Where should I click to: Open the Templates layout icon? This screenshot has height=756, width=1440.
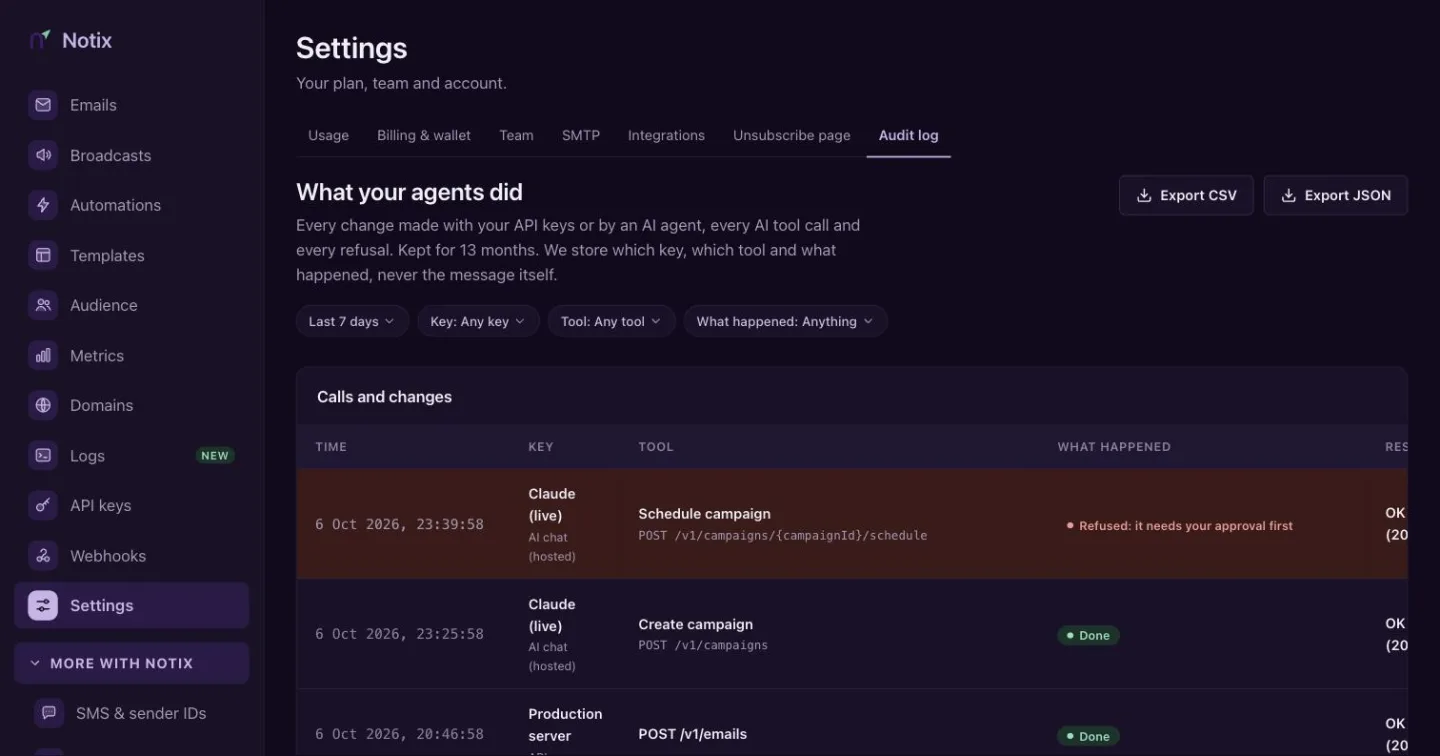(x=43, y=255)
